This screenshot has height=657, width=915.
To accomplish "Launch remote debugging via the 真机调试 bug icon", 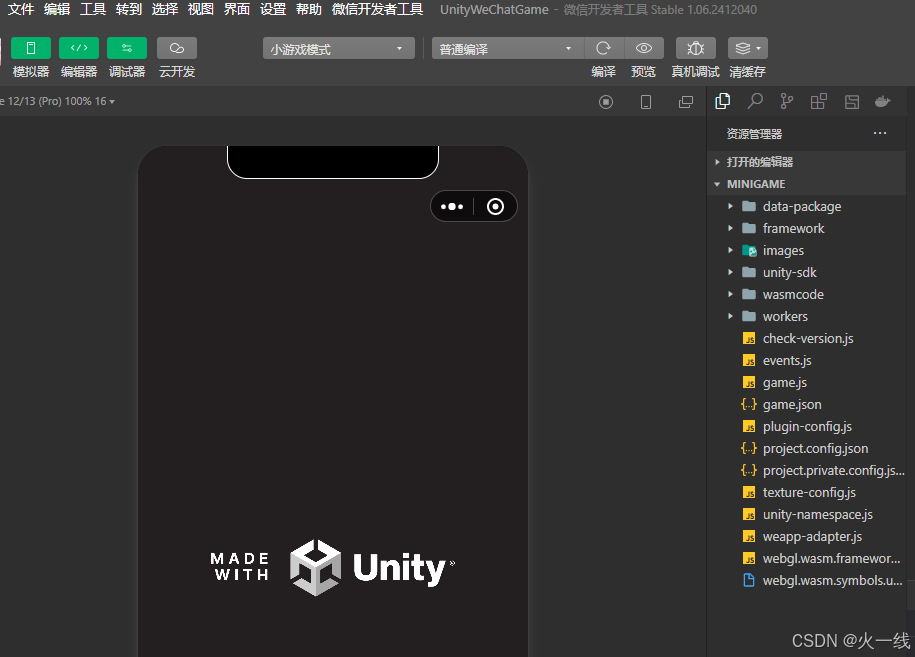I will 695,47.
